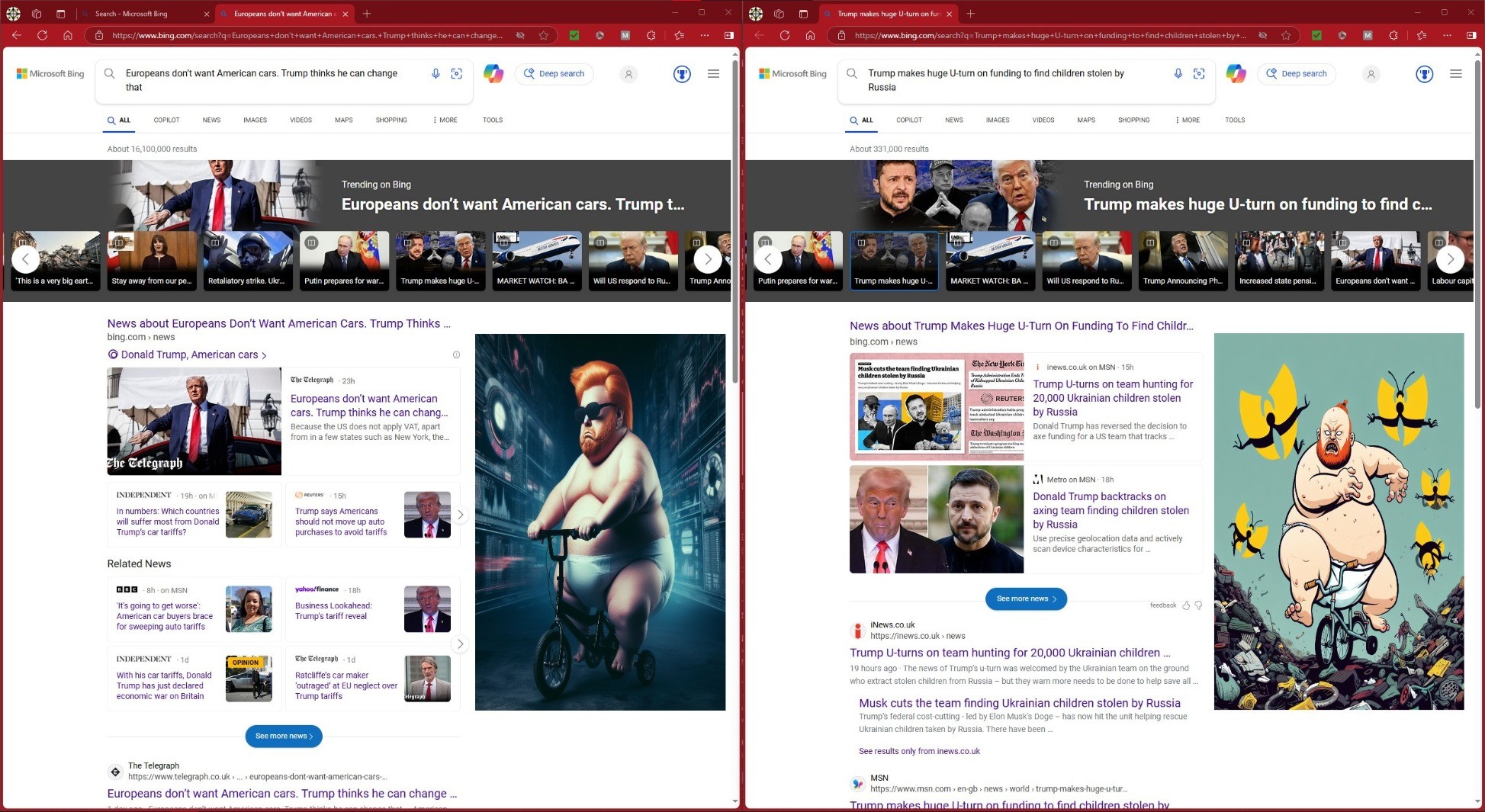This screenshot has width=1485, height=812.
Task: Open 'Musk cuts the team finding Ukrainian children' link
Action: click(1020, 703)
